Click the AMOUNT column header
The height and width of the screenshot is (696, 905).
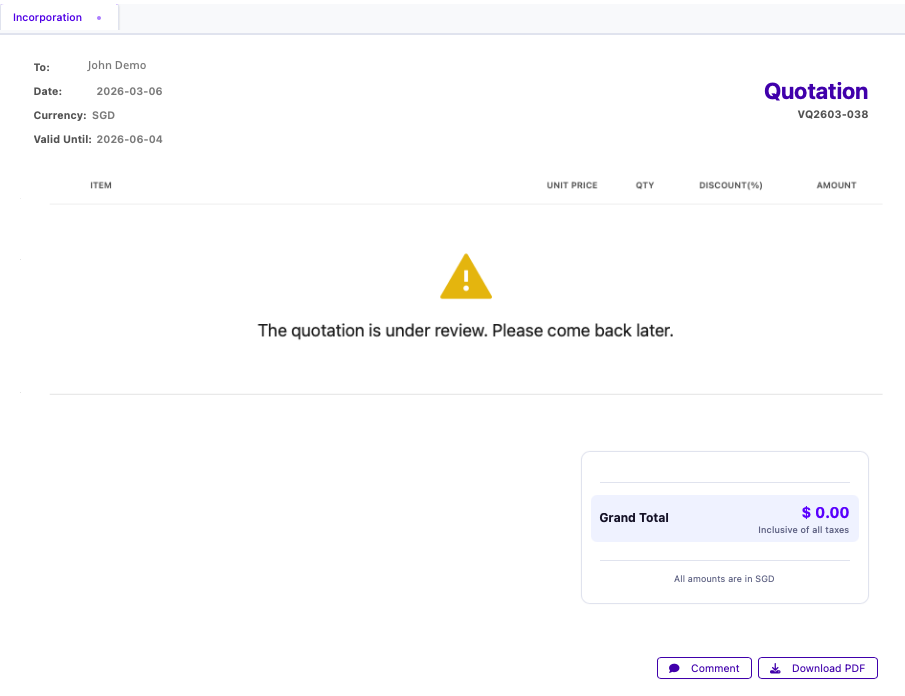[836, 185]
